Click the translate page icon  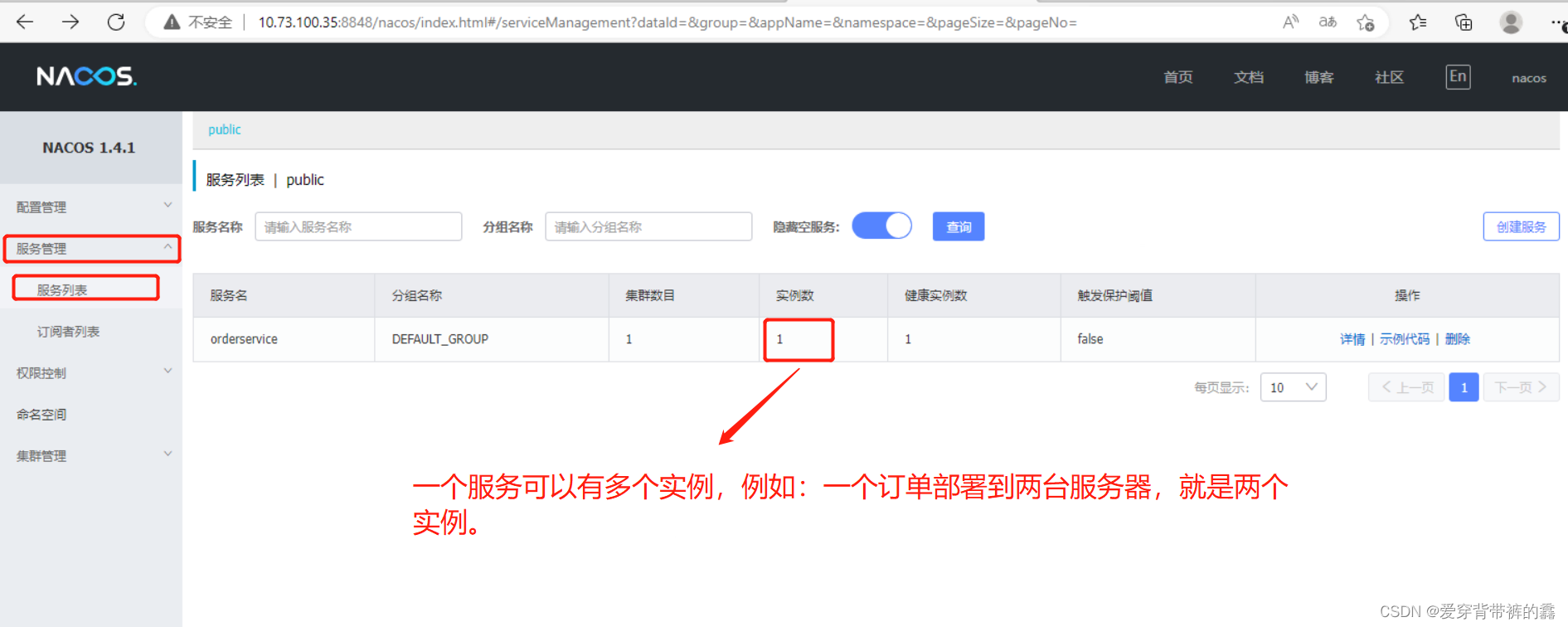click(x=1328, y=22)
